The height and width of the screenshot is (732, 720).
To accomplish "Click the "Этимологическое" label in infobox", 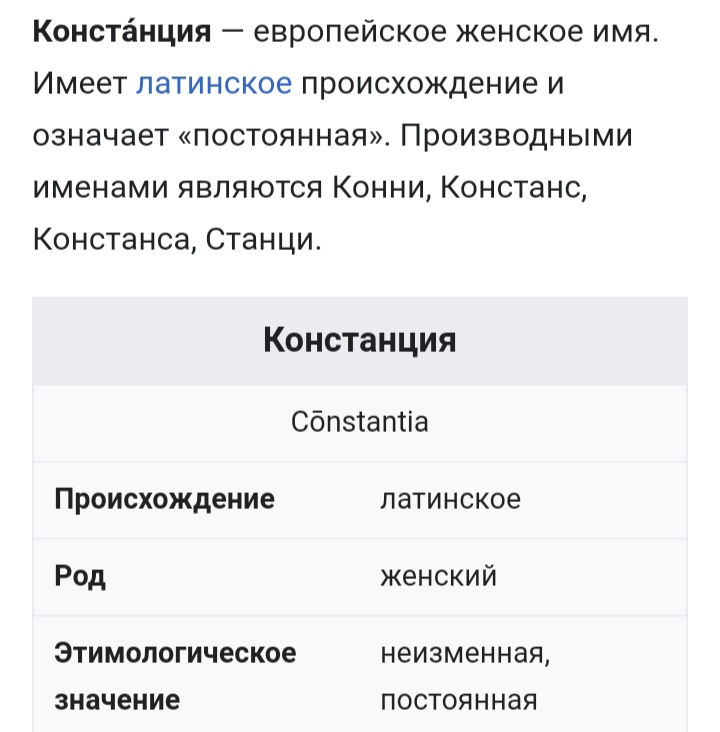I will pos(175,654).
